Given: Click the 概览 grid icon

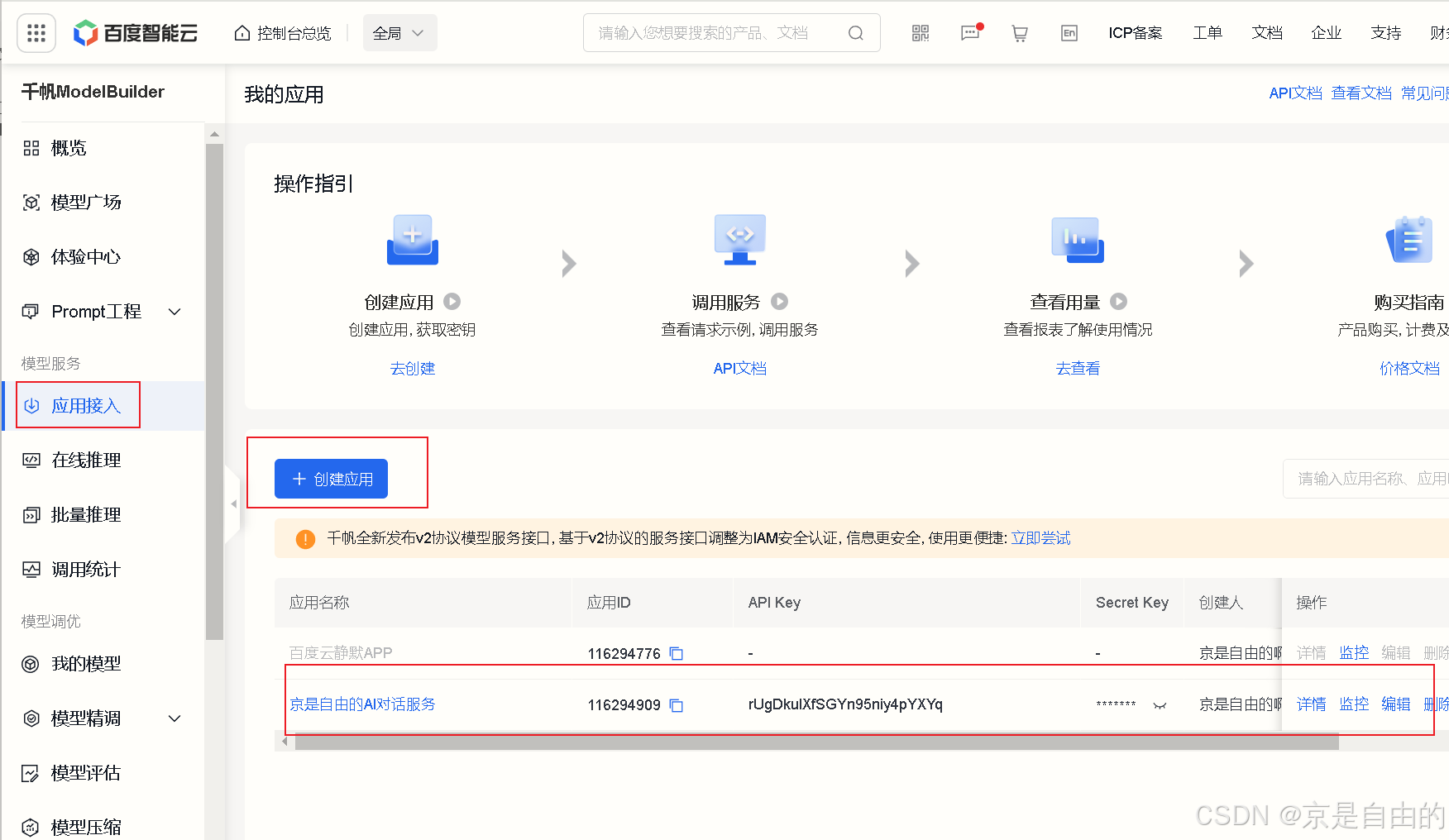Looking at the screenshot, I should coord(31,148).
